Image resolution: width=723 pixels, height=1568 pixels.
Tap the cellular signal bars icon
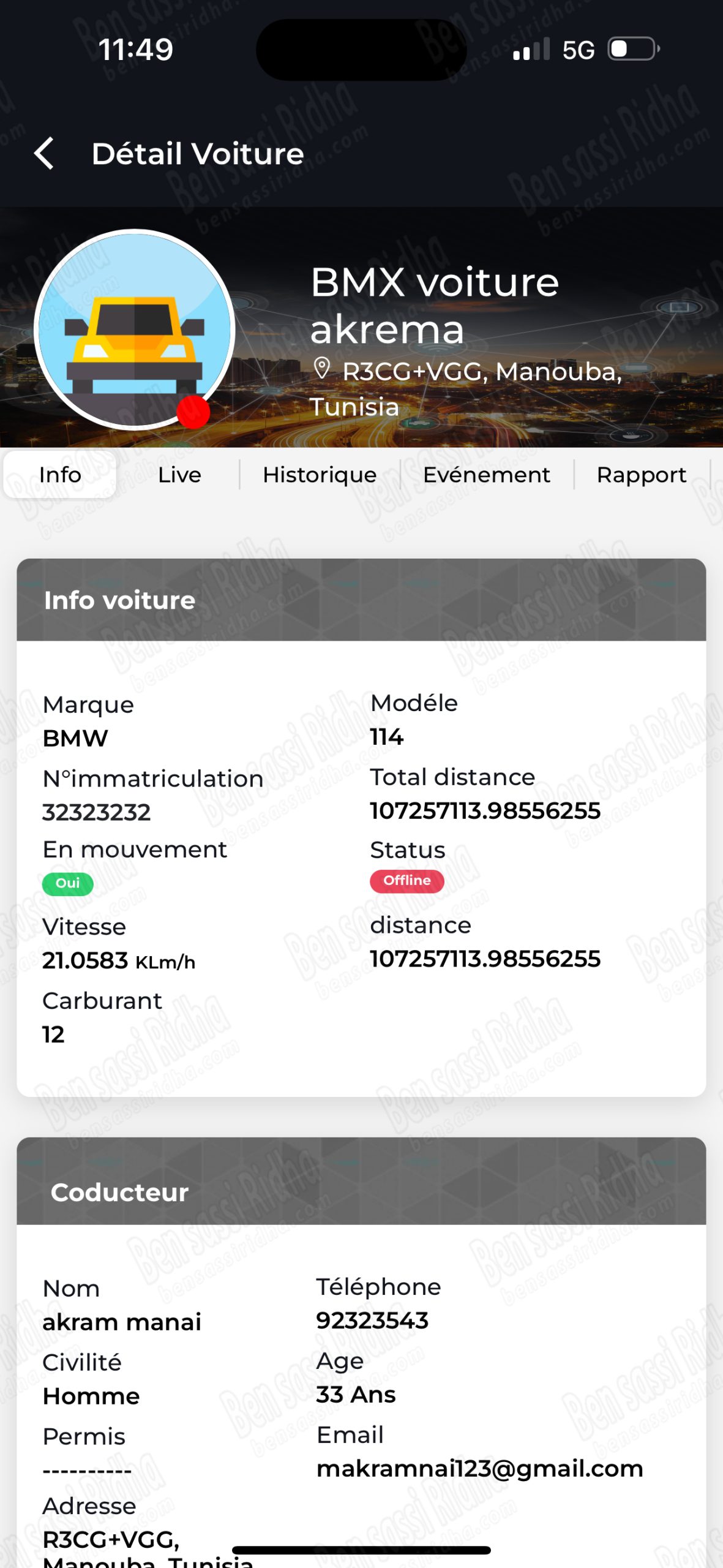coord(531,50)
